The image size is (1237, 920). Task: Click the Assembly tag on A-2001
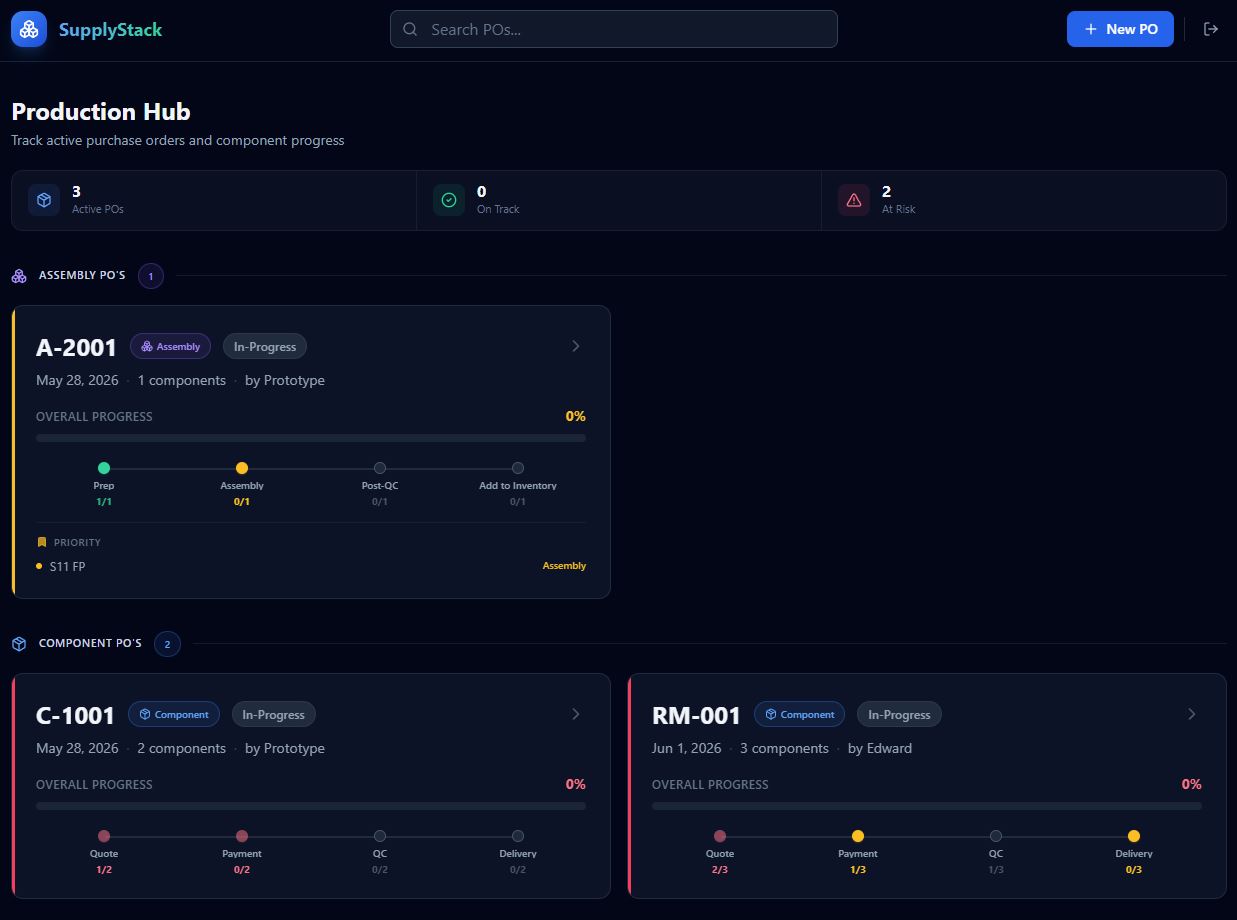pos(170,346)
